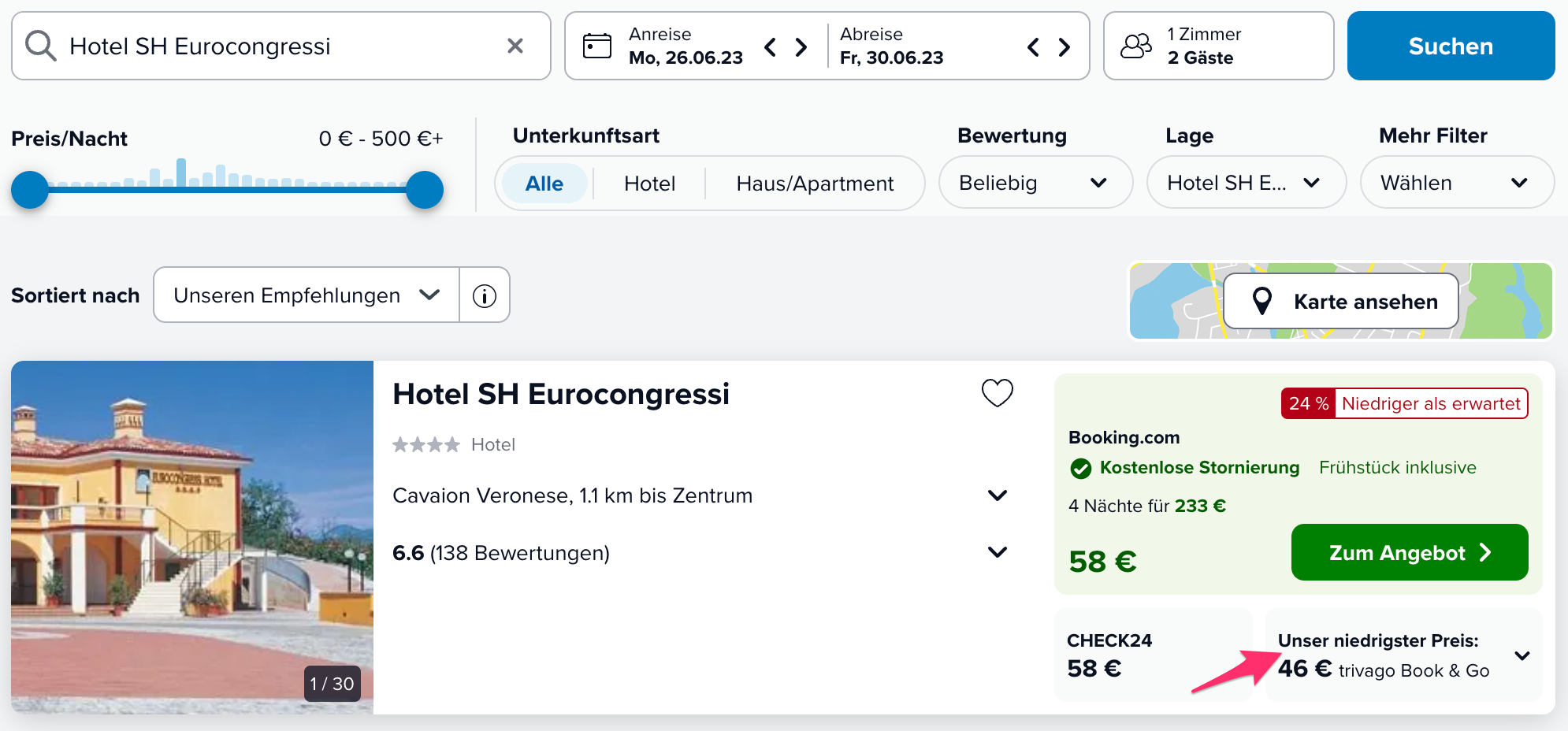Select the Alle accommodation type

click(544, 184)
